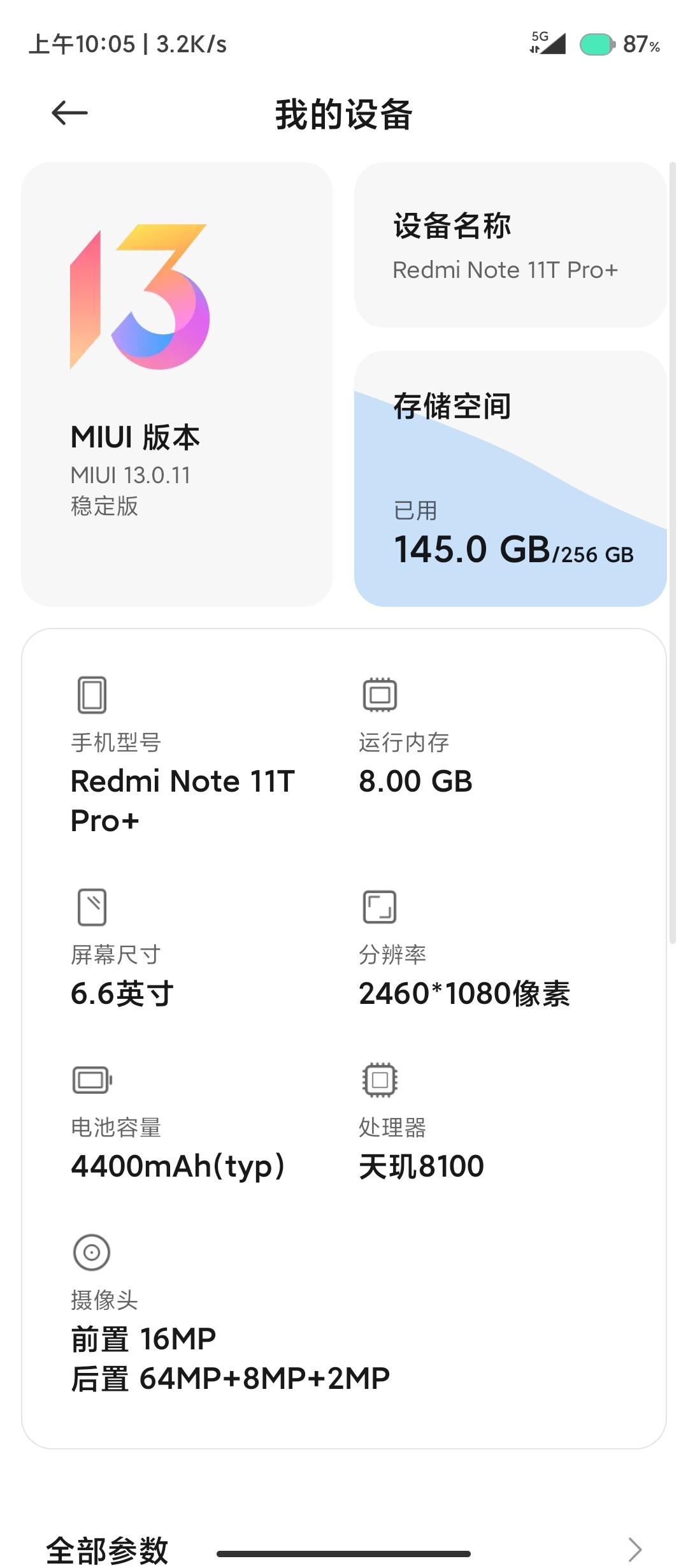
Task: Tap the 我的设备 page title
Action: (344, 115)
